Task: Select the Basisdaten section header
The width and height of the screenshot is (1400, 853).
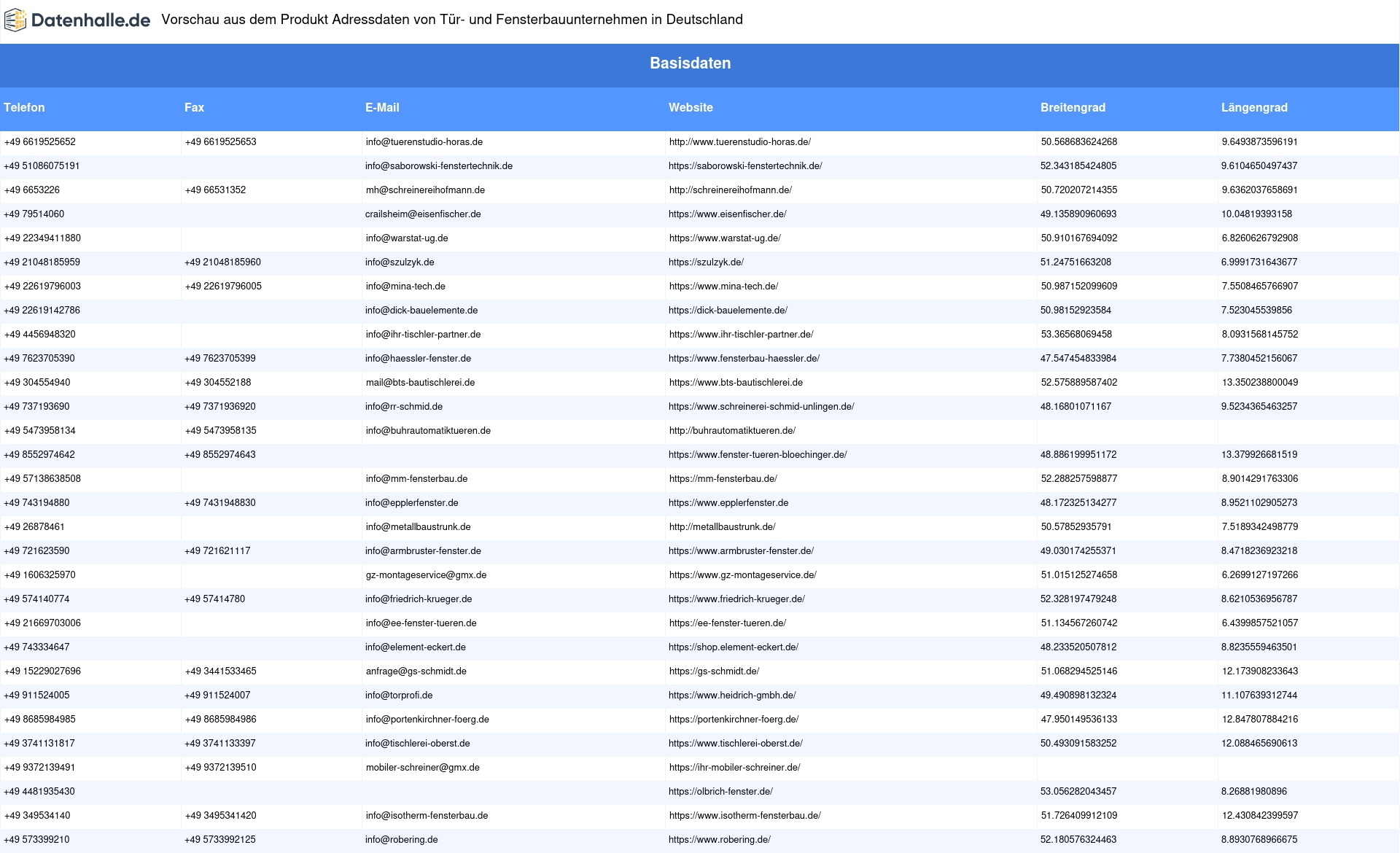Action: 691,63
